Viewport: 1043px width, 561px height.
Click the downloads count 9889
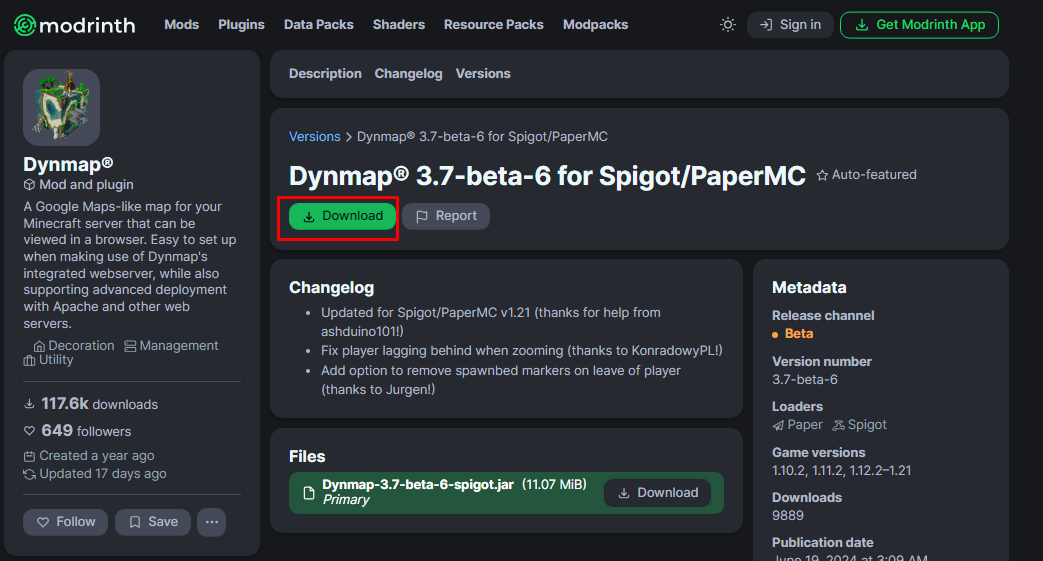[x=788, y=516]
